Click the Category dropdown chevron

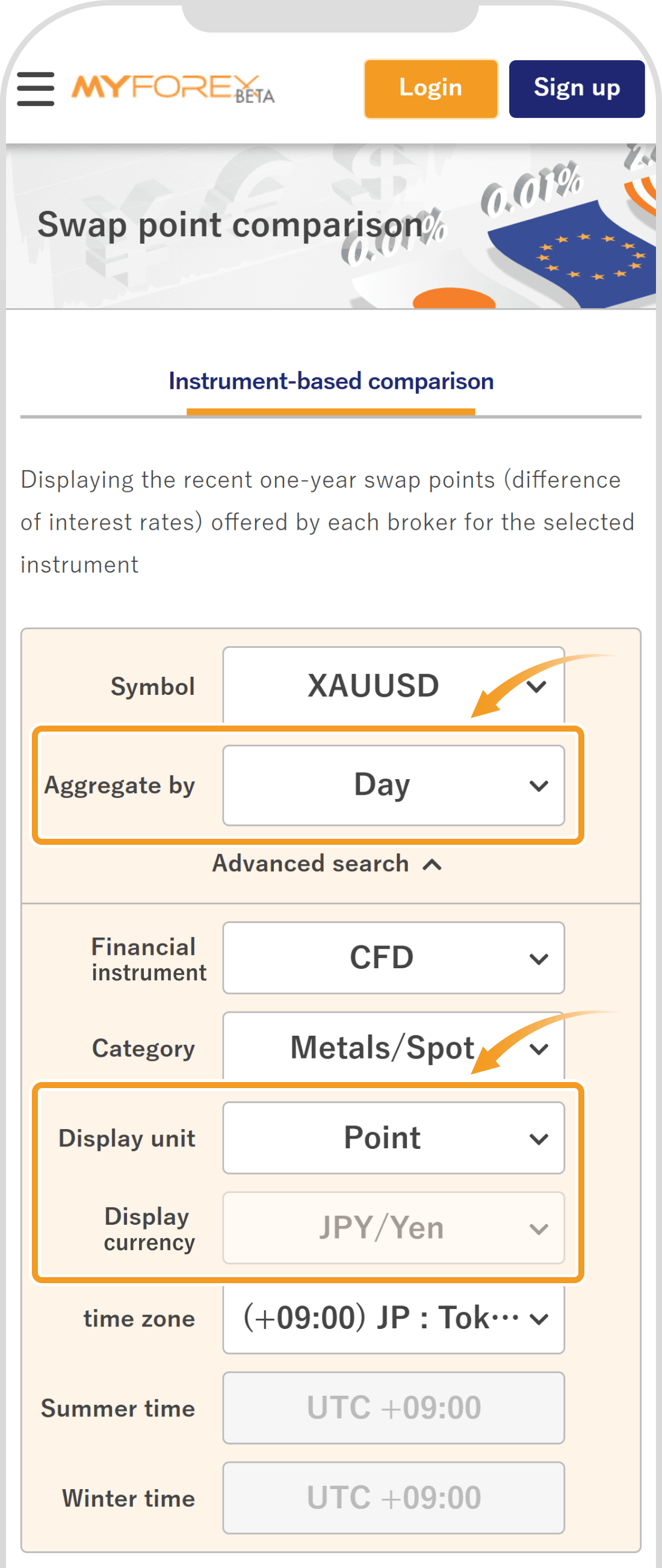539,1049
